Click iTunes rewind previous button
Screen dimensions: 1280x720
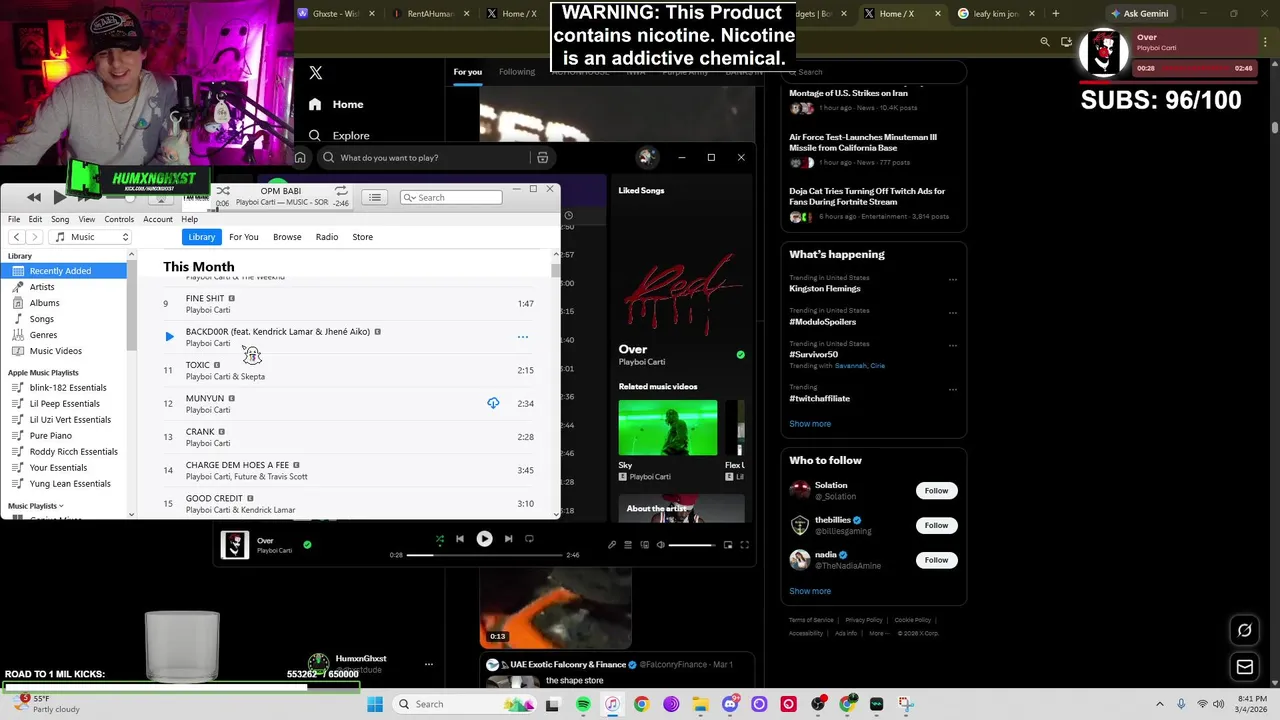pyautogui.click(x=34, y=197)
